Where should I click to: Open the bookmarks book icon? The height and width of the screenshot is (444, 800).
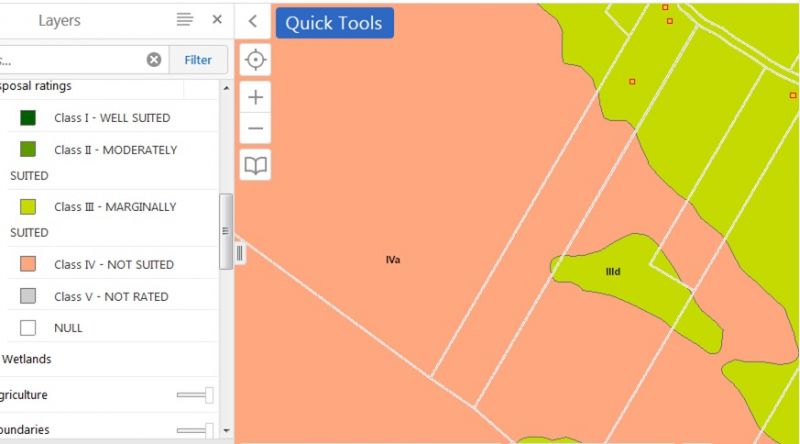[255, 165]
